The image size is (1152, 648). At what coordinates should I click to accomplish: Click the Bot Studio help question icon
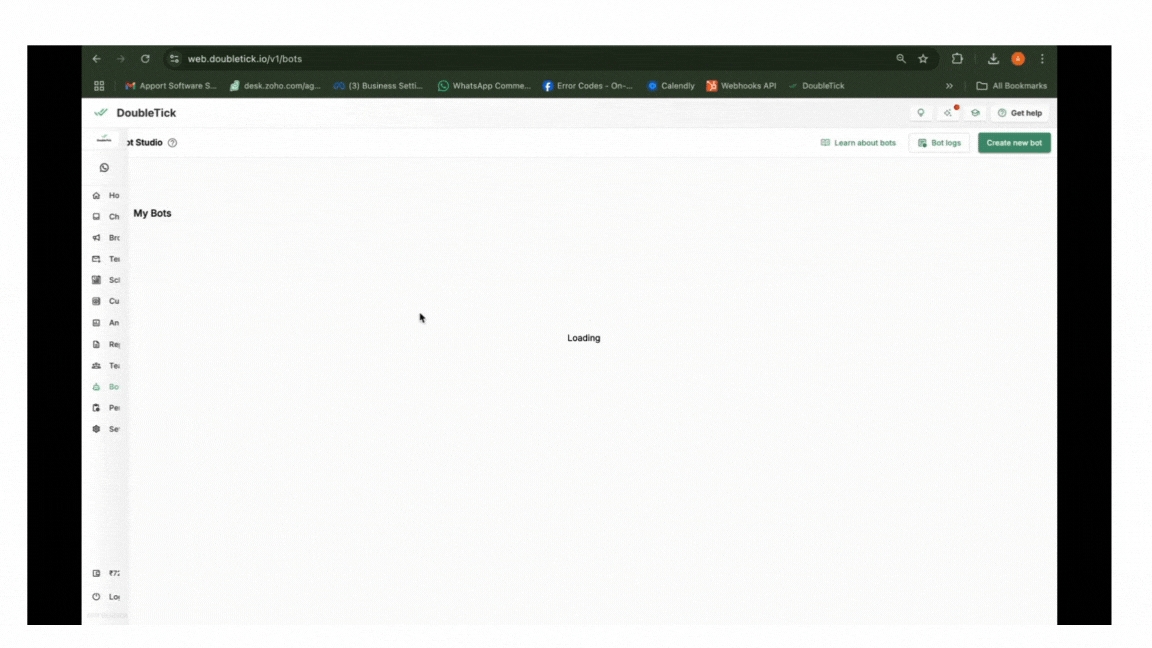pos(173,143)
